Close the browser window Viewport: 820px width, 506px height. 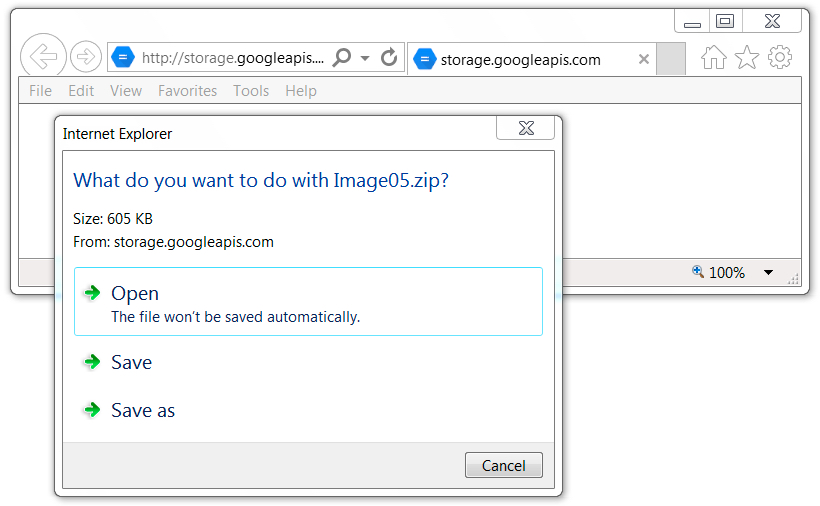tap(772, 21)
